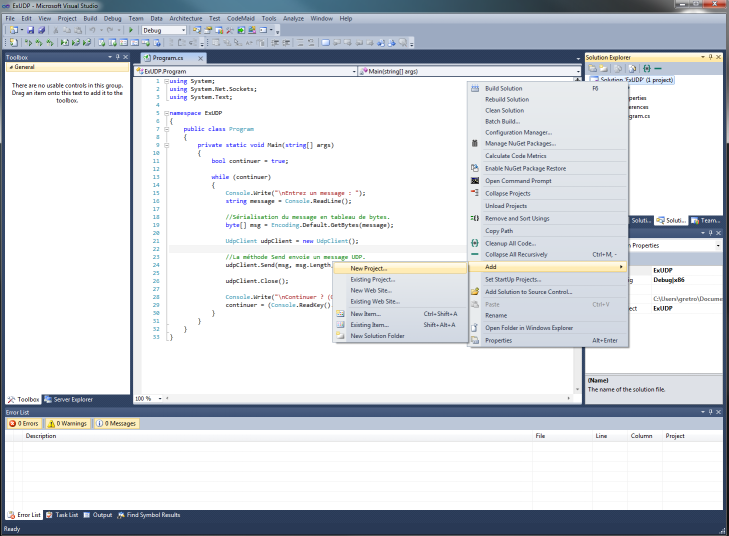Click the Cleanup All Code icon
Image resolution: width=729 pixels, height=536 pixels.
pos(475,243)
